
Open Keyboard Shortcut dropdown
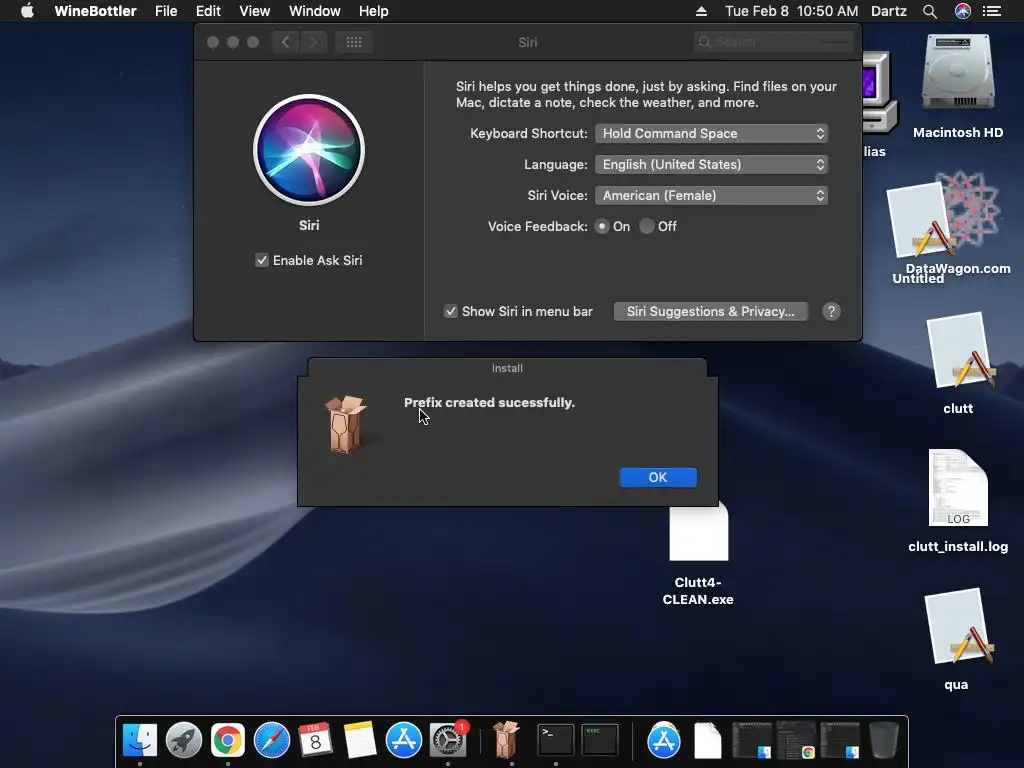711,134
